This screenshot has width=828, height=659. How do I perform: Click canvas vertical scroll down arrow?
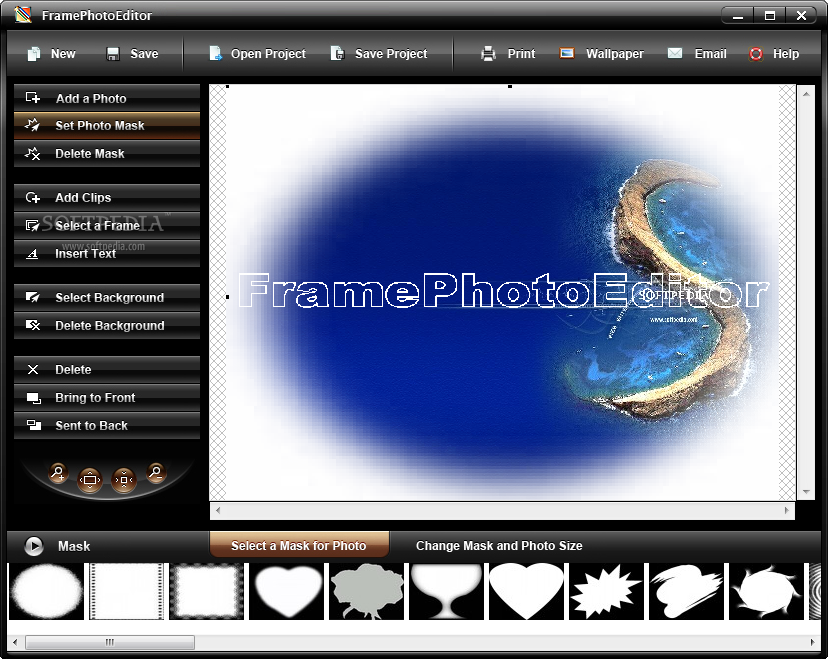click(806, 492)
